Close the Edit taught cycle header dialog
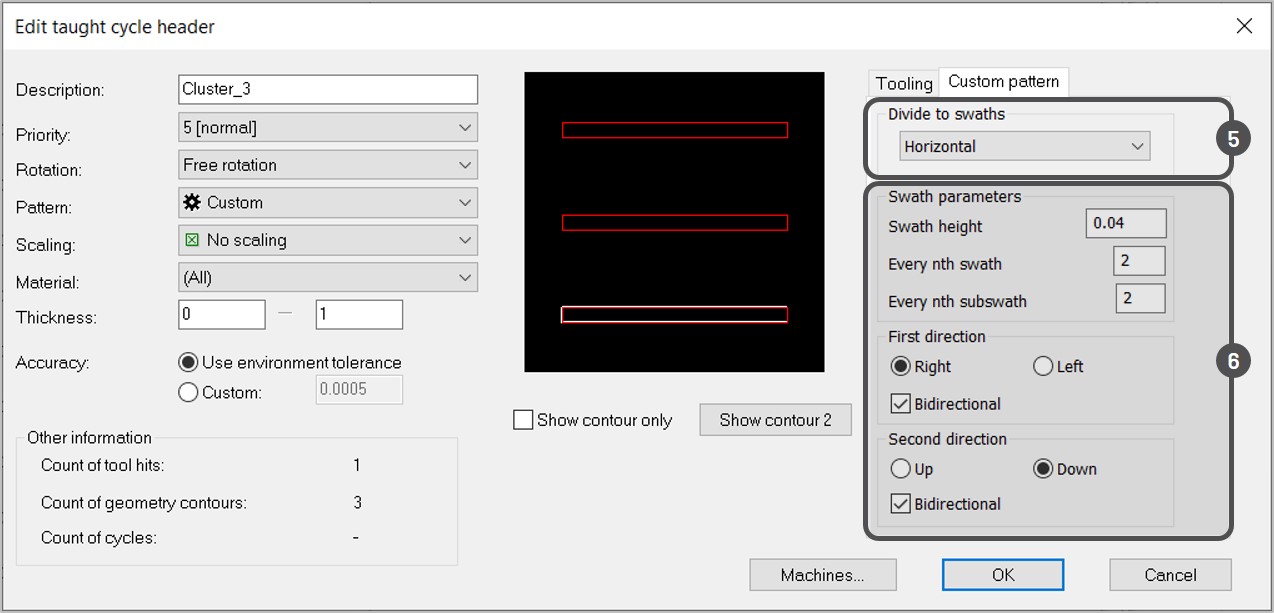Viewport: 1274px width, 613px height. pyautogui.click(x=1244, y=26)
